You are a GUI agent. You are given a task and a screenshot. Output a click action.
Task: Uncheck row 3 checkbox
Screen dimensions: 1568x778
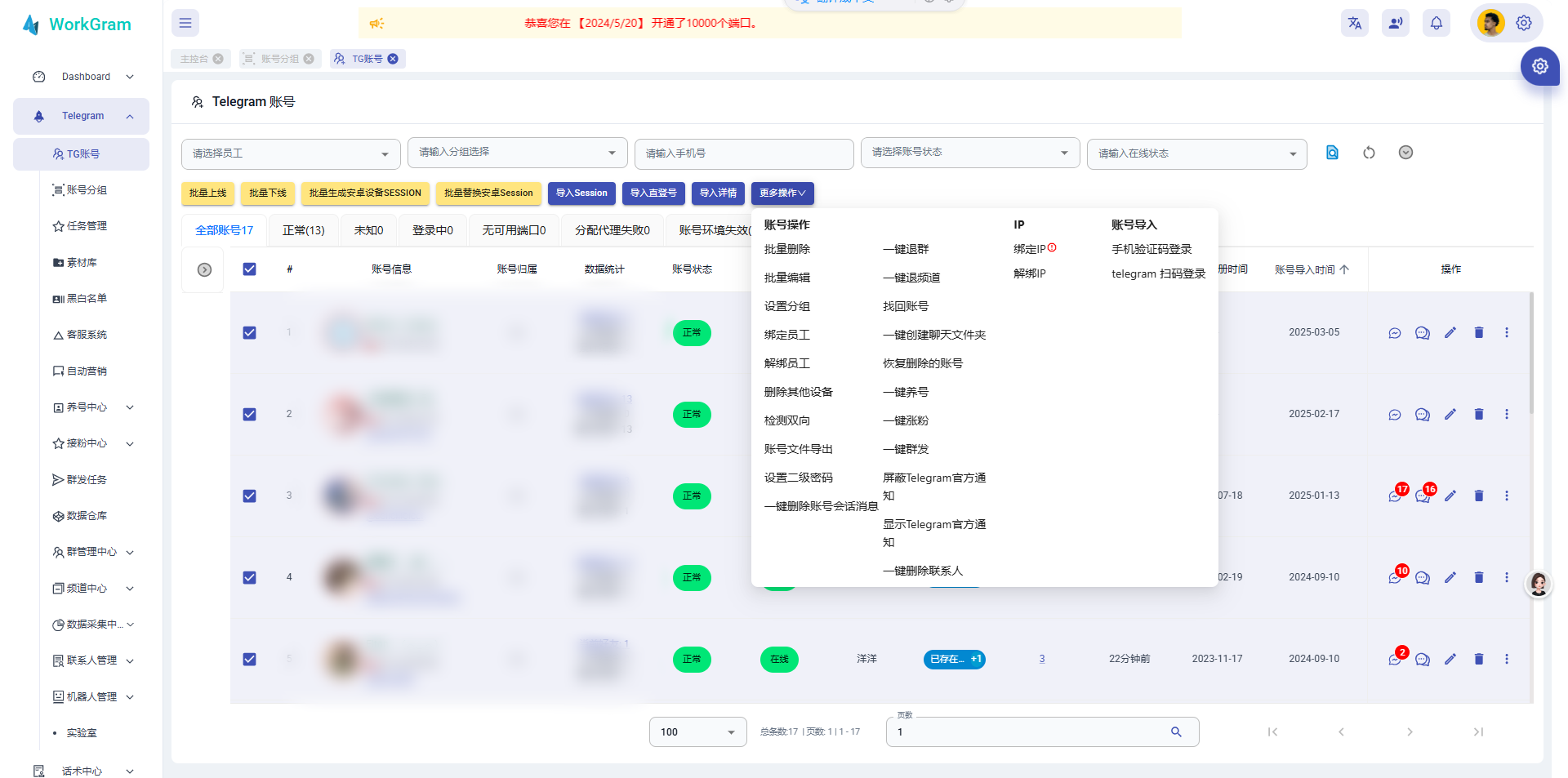pos(250,496)
